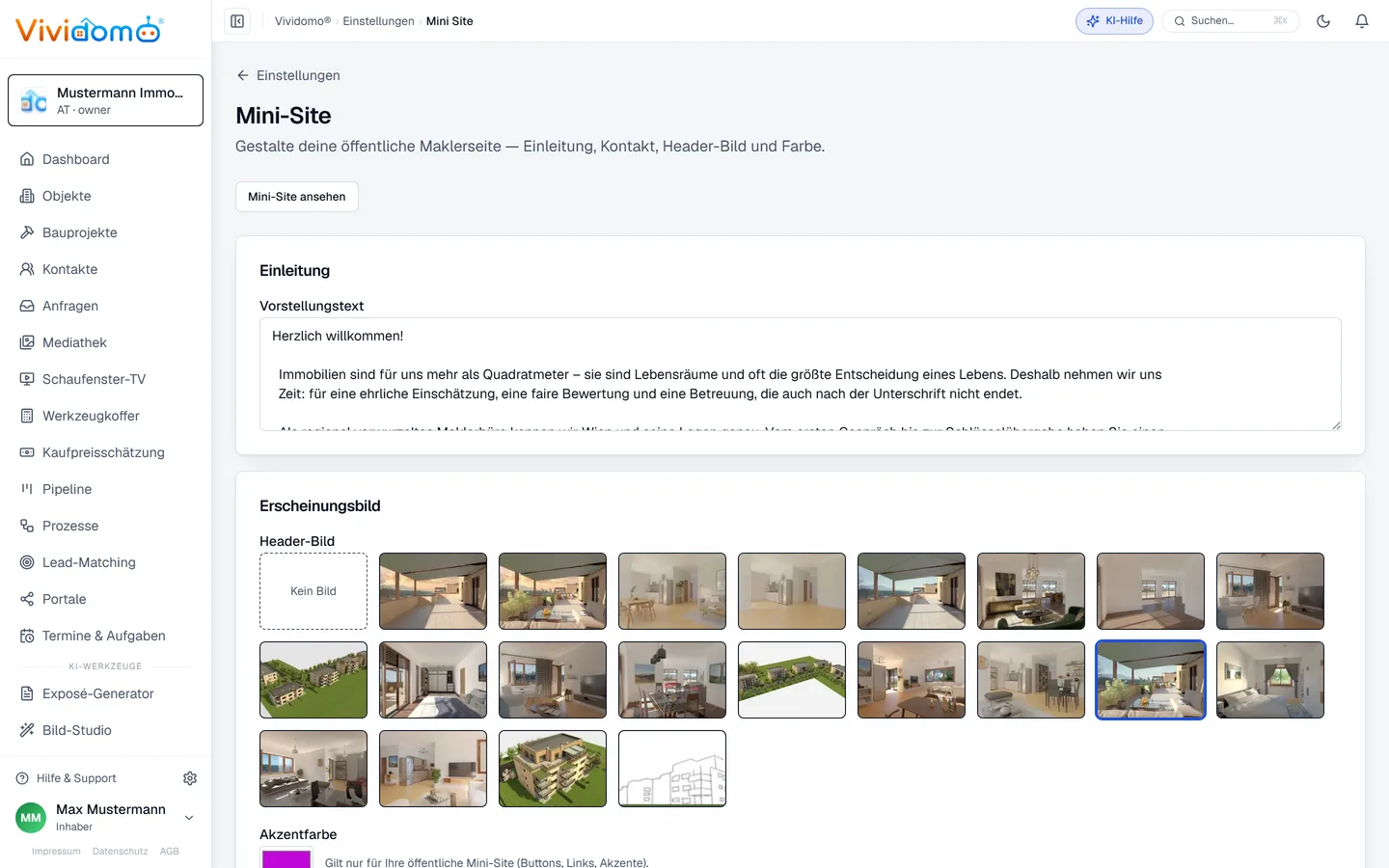Click the Mini-Site ansehen button

(x=297, y=197)
